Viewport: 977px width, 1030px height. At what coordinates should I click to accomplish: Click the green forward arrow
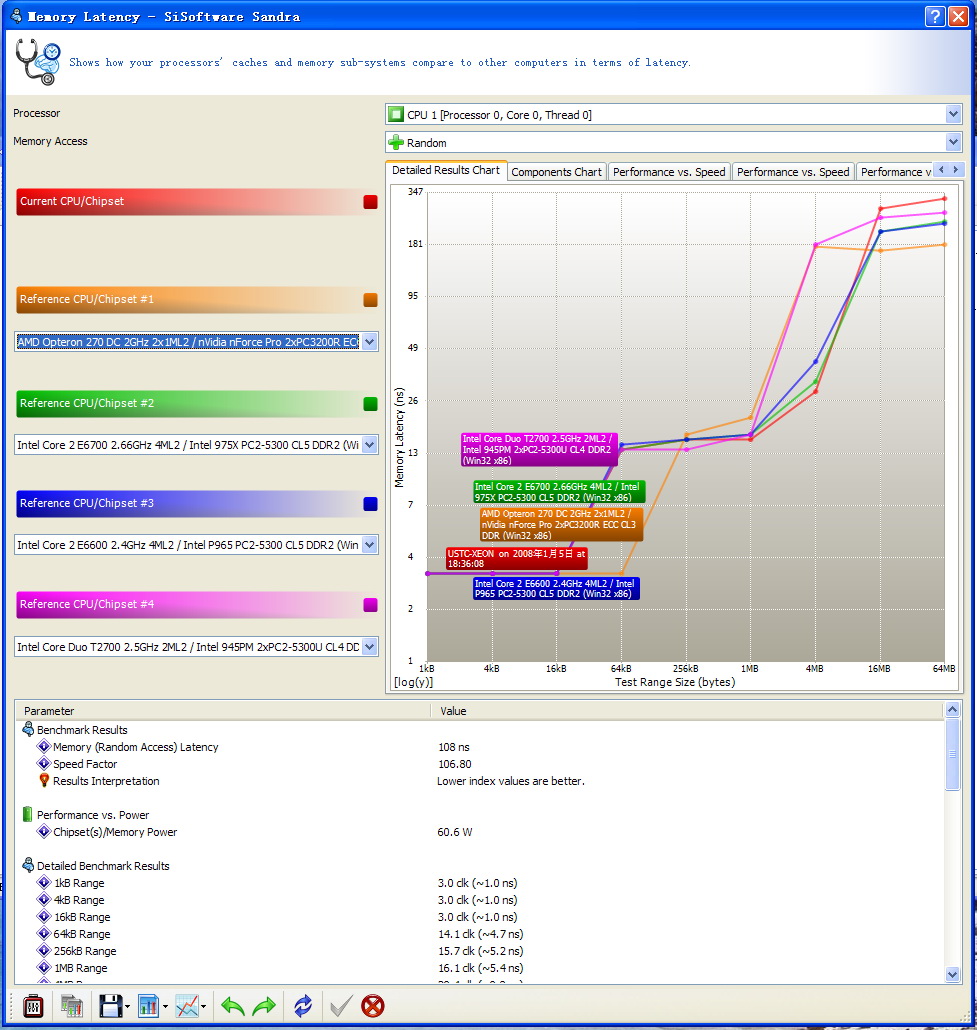(264, 1006)
